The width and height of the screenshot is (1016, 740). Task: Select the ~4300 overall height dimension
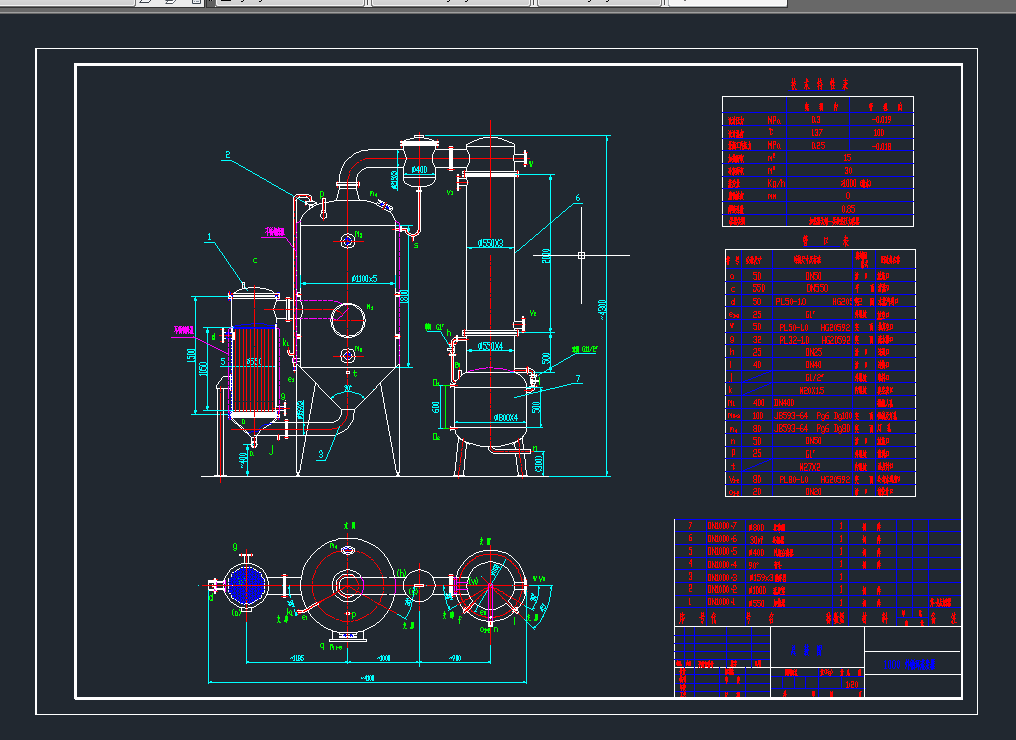tap(602, 307)
